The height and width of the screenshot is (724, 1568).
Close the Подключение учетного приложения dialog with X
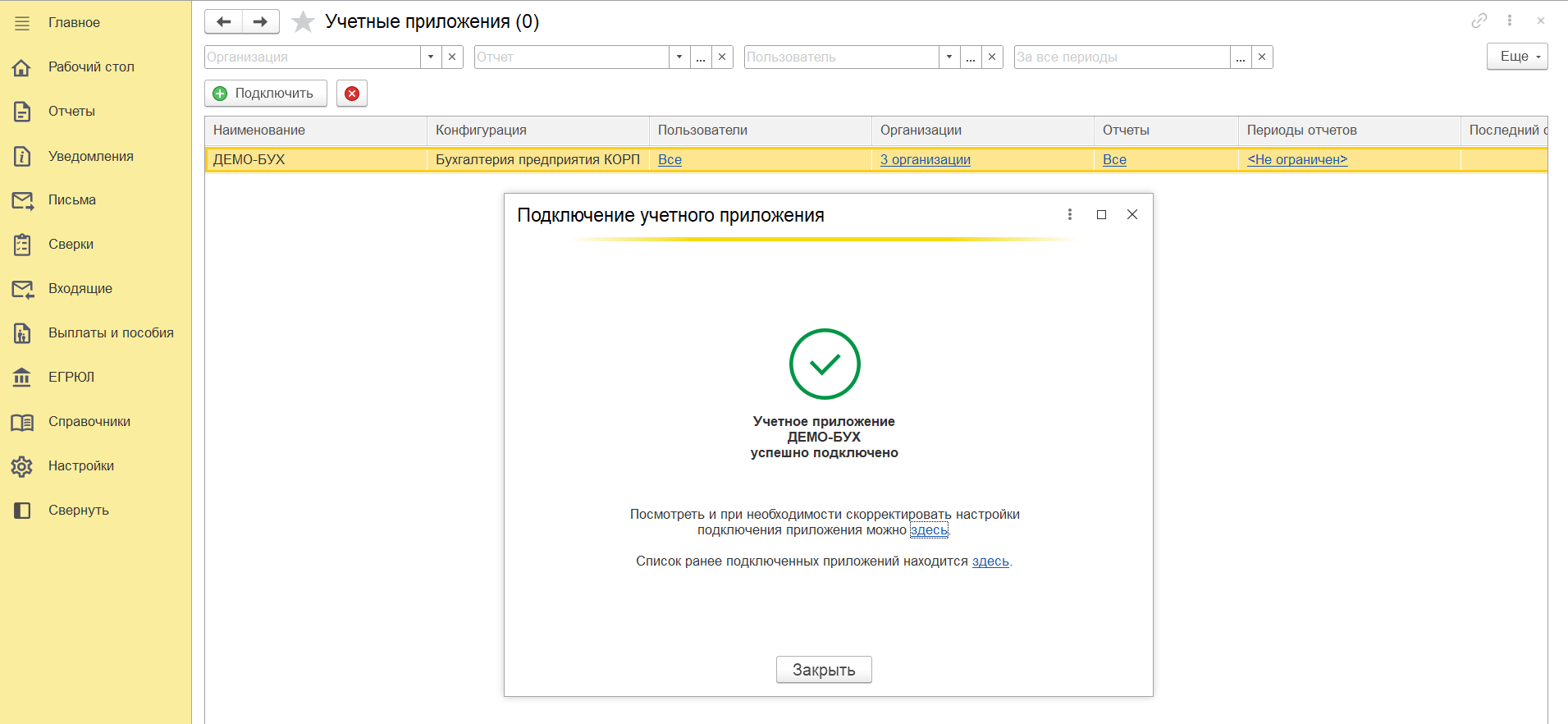(1132, 214)
